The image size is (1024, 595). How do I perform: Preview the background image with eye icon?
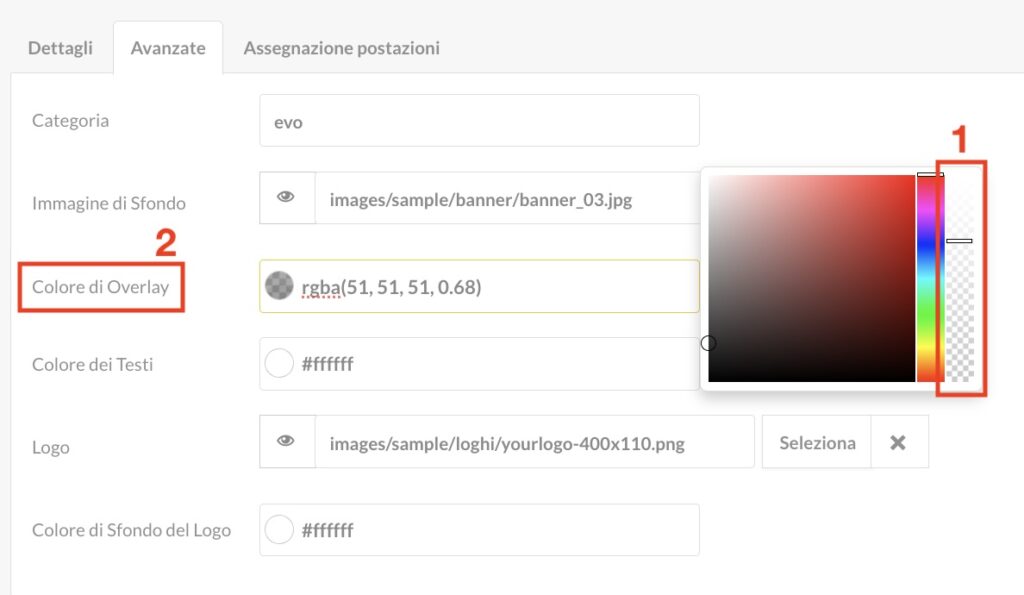tap(287, 198)
